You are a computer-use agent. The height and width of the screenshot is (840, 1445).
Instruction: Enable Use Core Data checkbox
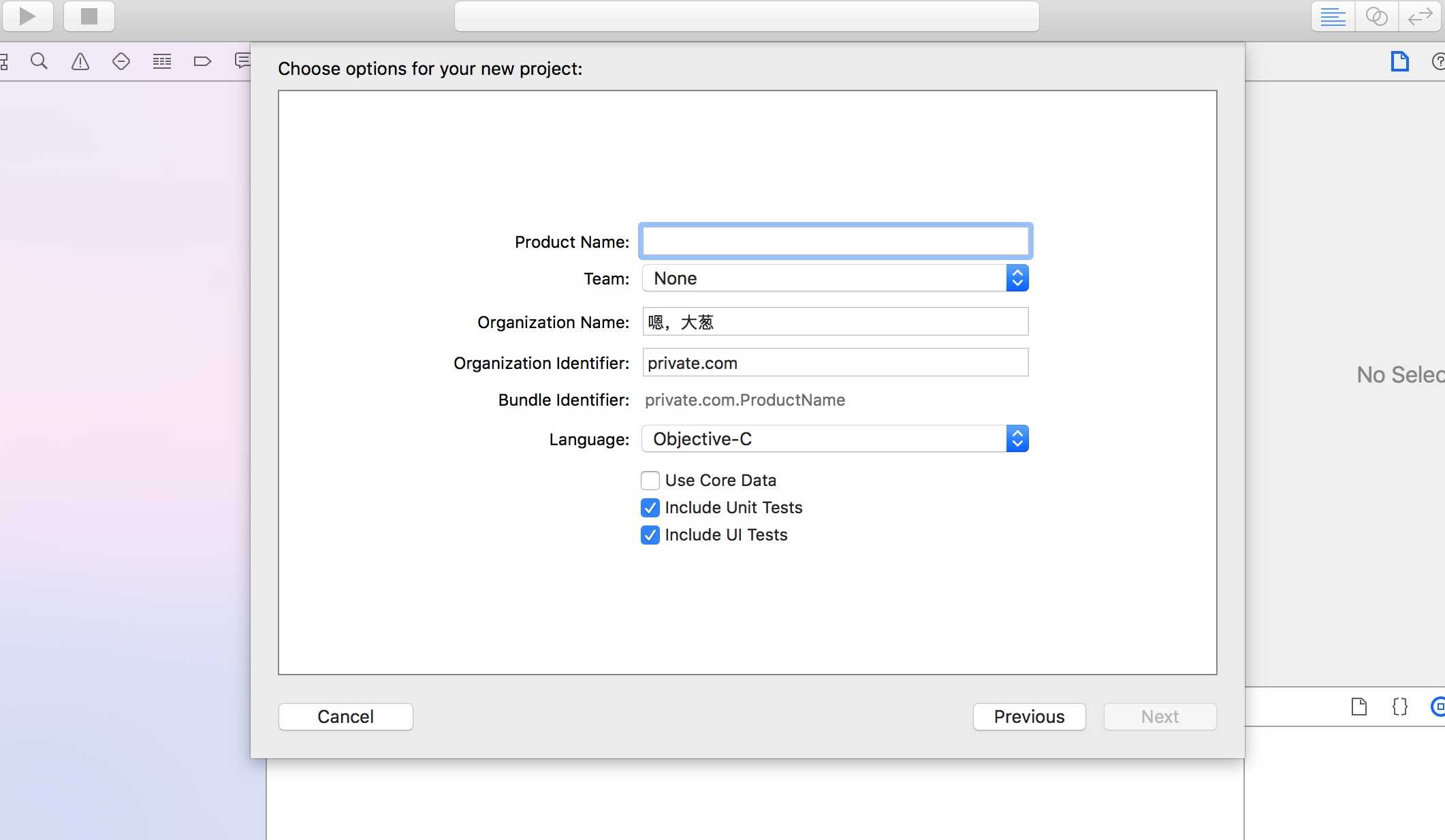[x=650, y=480]
